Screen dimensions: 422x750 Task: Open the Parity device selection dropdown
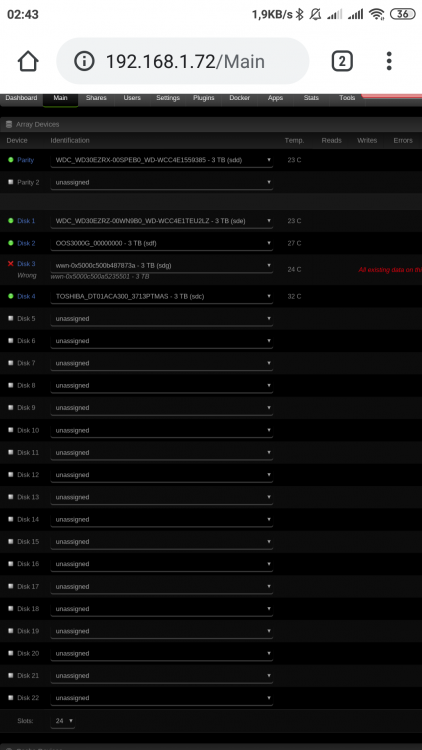point(162,160)
